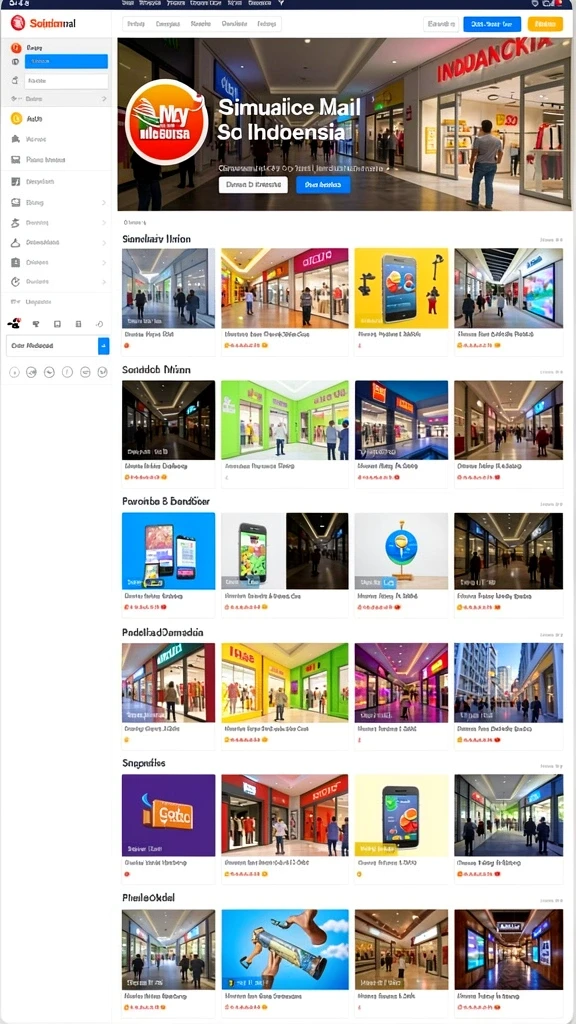Select the blue highlighted sidebar item

point(66,61)
